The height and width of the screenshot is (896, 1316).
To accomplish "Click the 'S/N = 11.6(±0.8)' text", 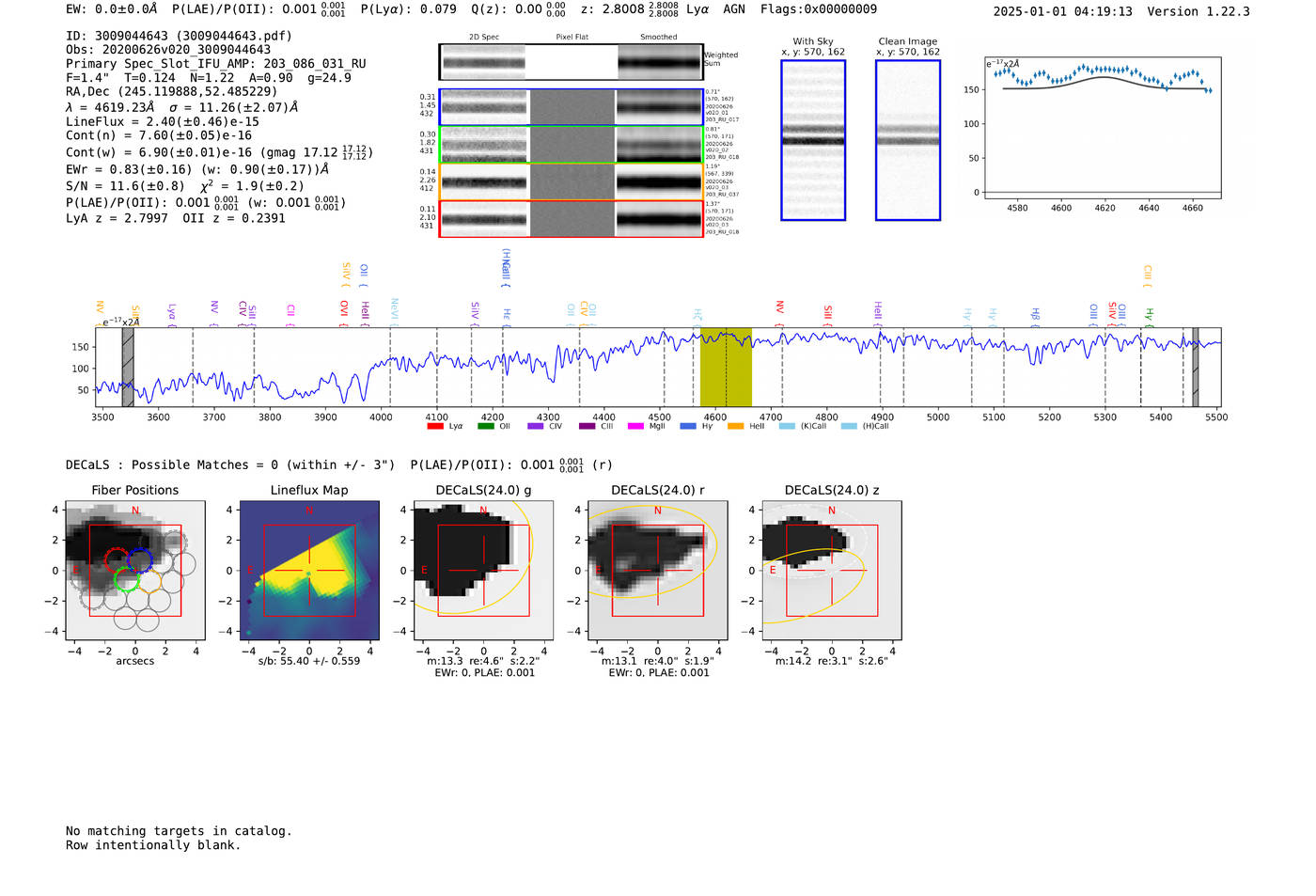I will [125, 186].
